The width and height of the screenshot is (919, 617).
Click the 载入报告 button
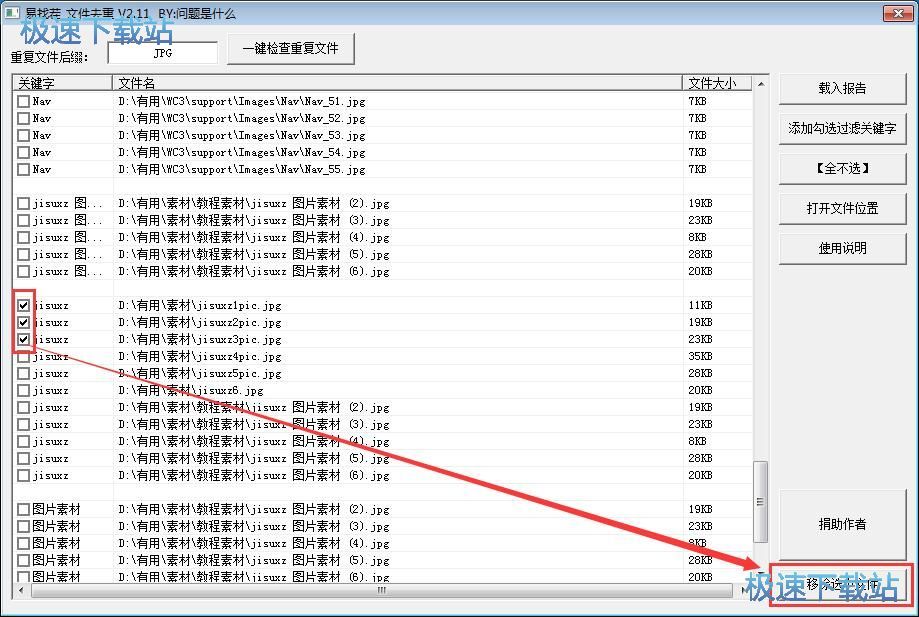842,88
